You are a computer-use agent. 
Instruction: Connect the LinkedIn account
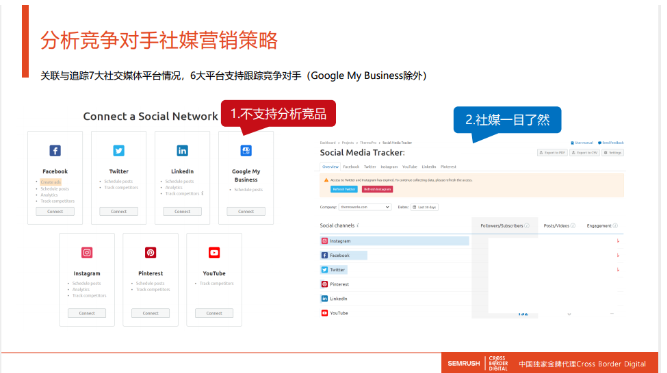click(x=182, y=211)
